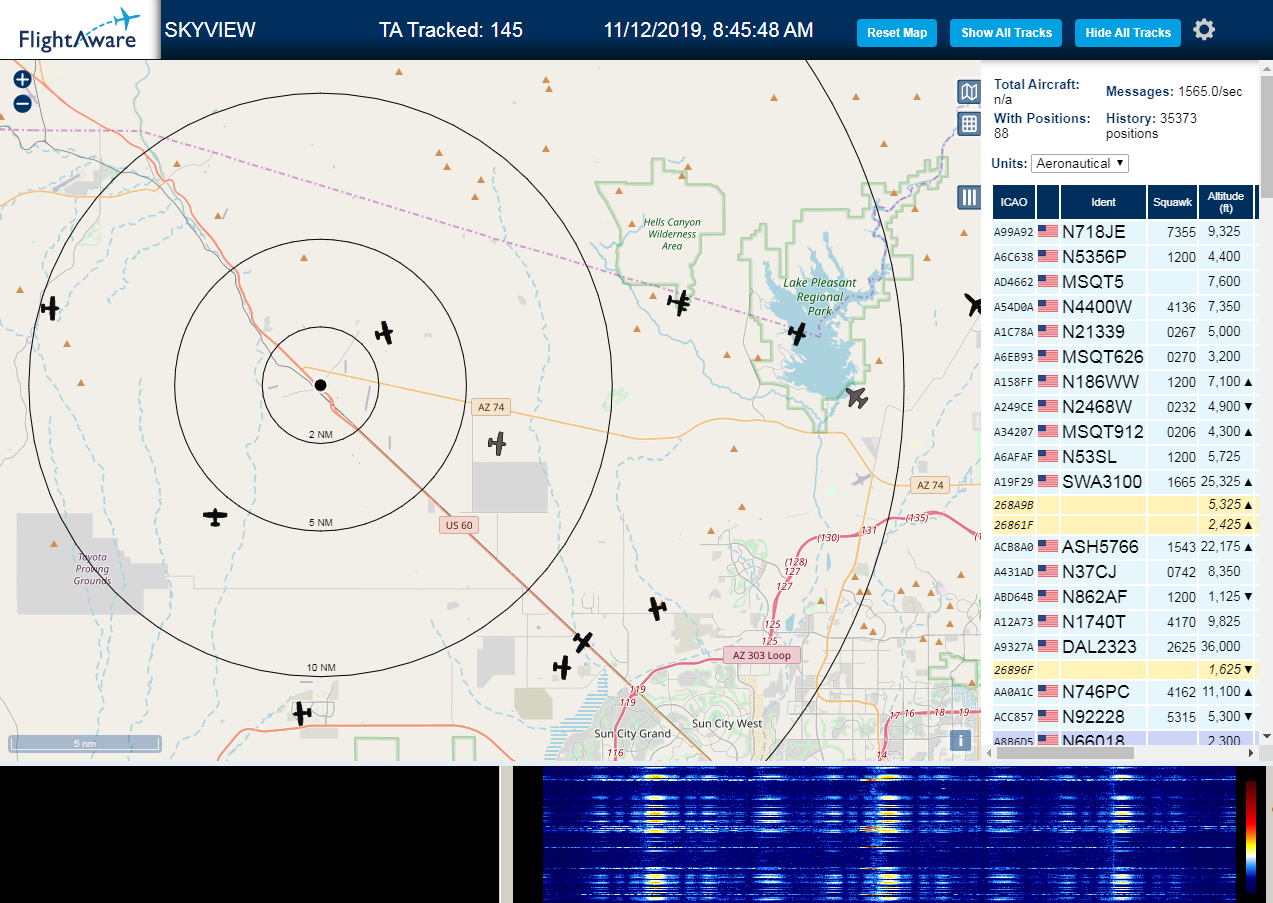Sort table by Altitude (ft) column
The width and height of the screenshot is (1273, 903).
click(1225, 202)
